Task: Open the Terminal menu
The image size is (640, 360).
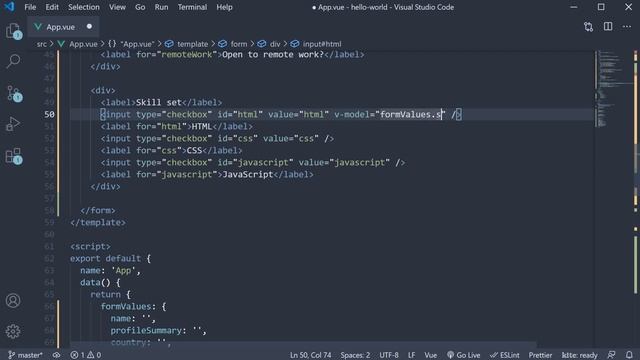Action: pyautogui.click(x=192, y=7)
